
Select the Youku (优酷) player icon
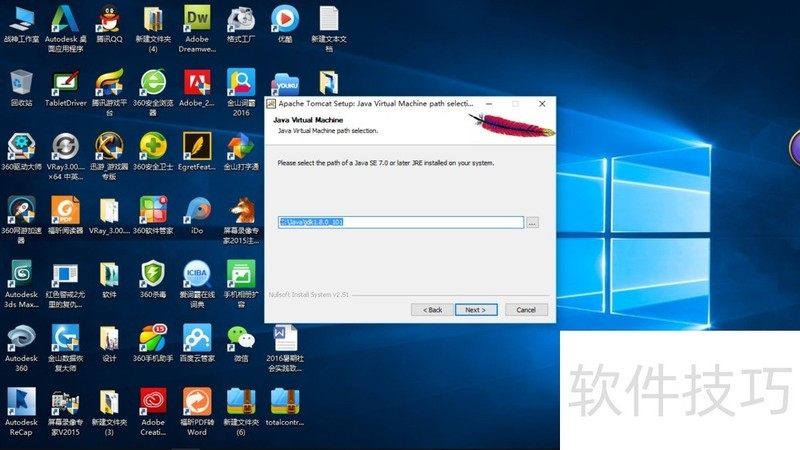[285, 19]
